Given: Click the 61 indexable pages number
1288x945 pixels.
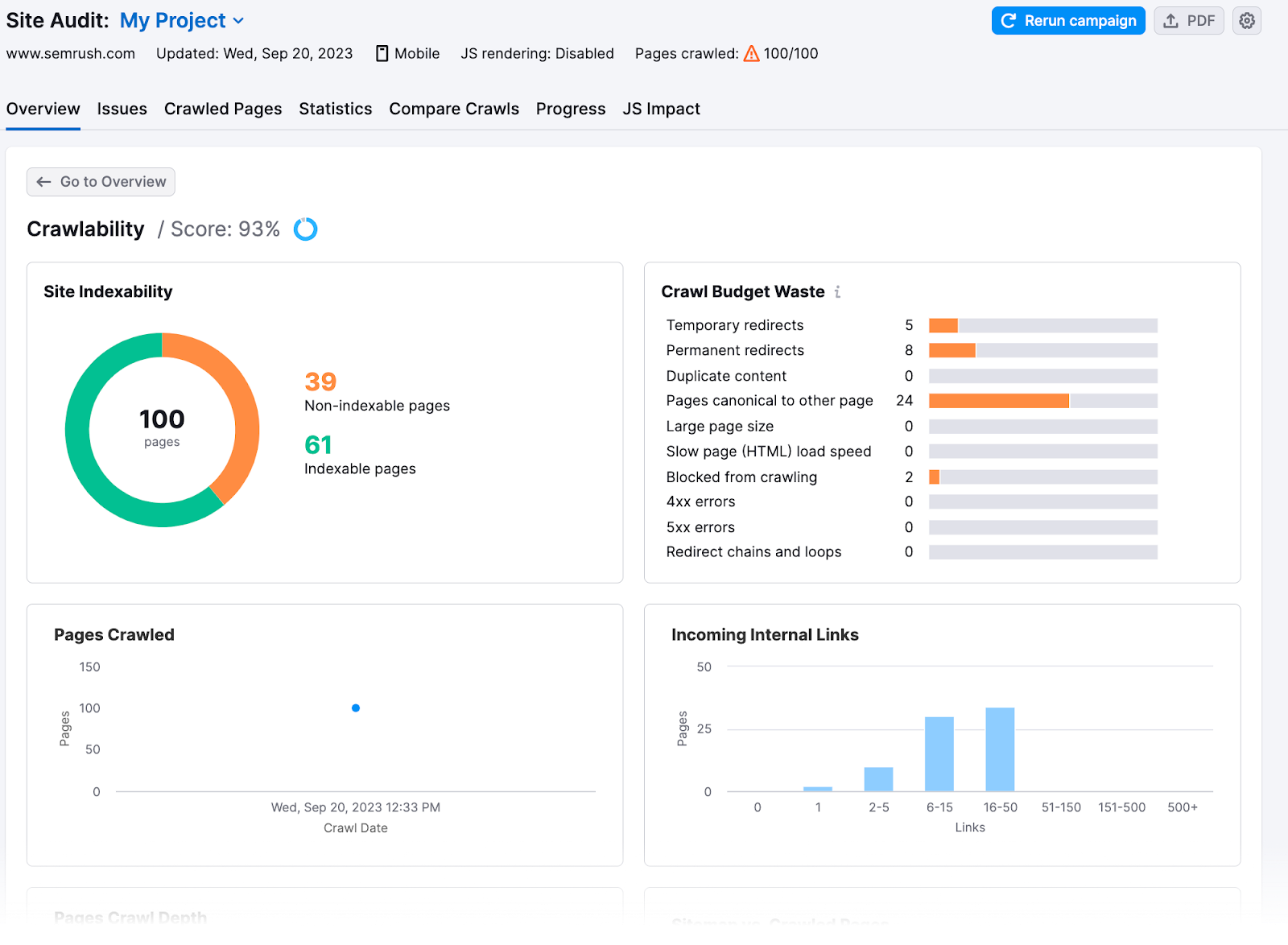Looking at the screenshot, I should pos(318,445).
